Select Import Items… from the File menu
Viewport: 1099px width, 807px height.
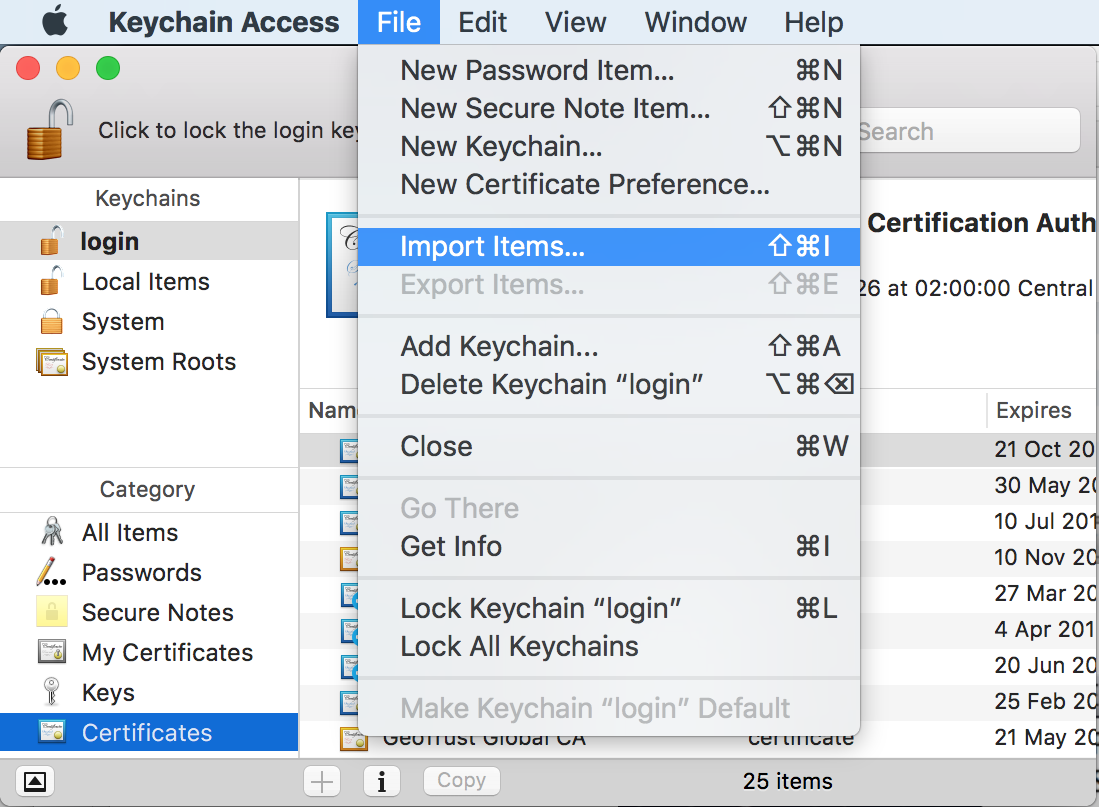tap(609, 246)
